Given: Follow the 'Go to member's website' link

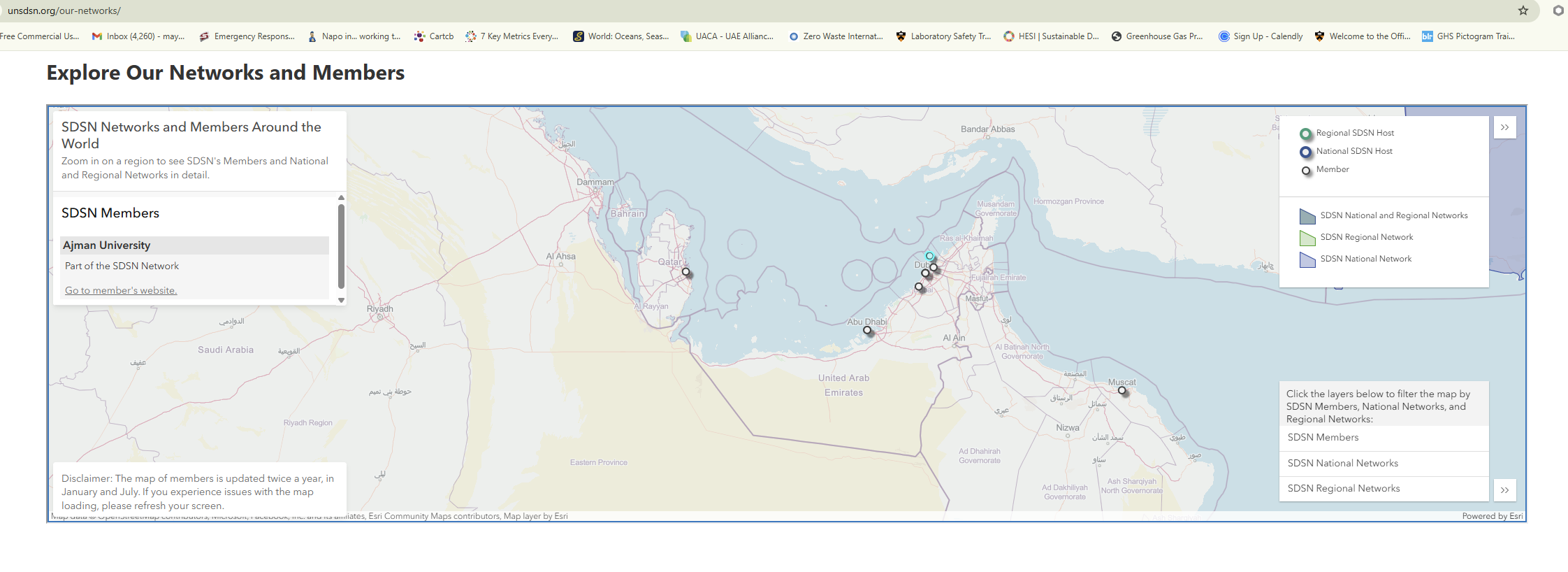Looking at the screenshot, I should 121,291.
